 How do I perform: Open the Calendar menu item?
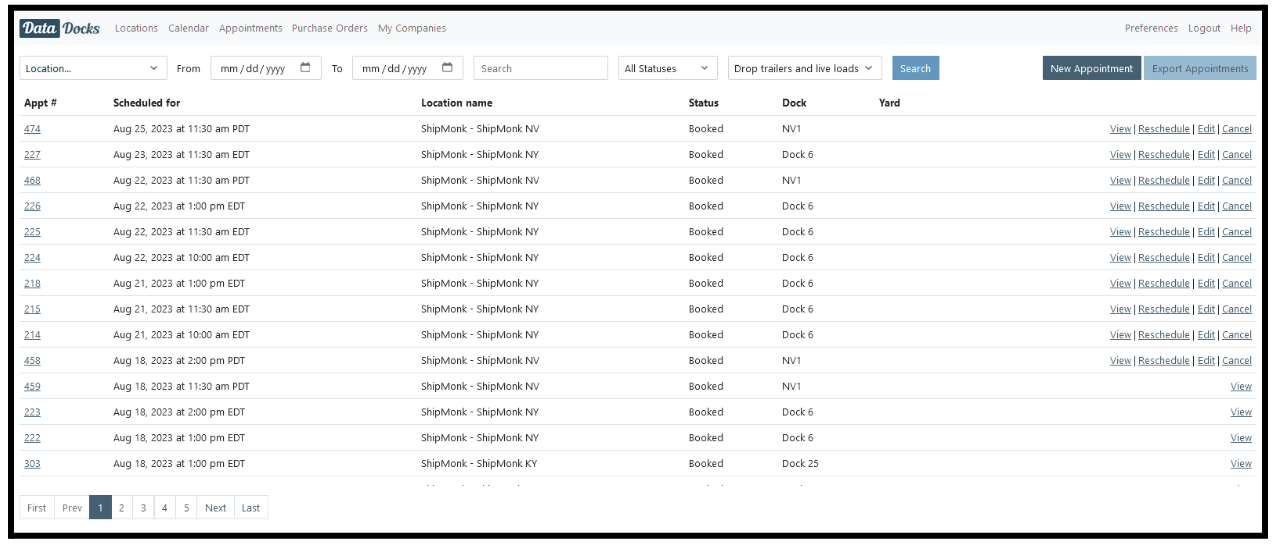(189, 28)
